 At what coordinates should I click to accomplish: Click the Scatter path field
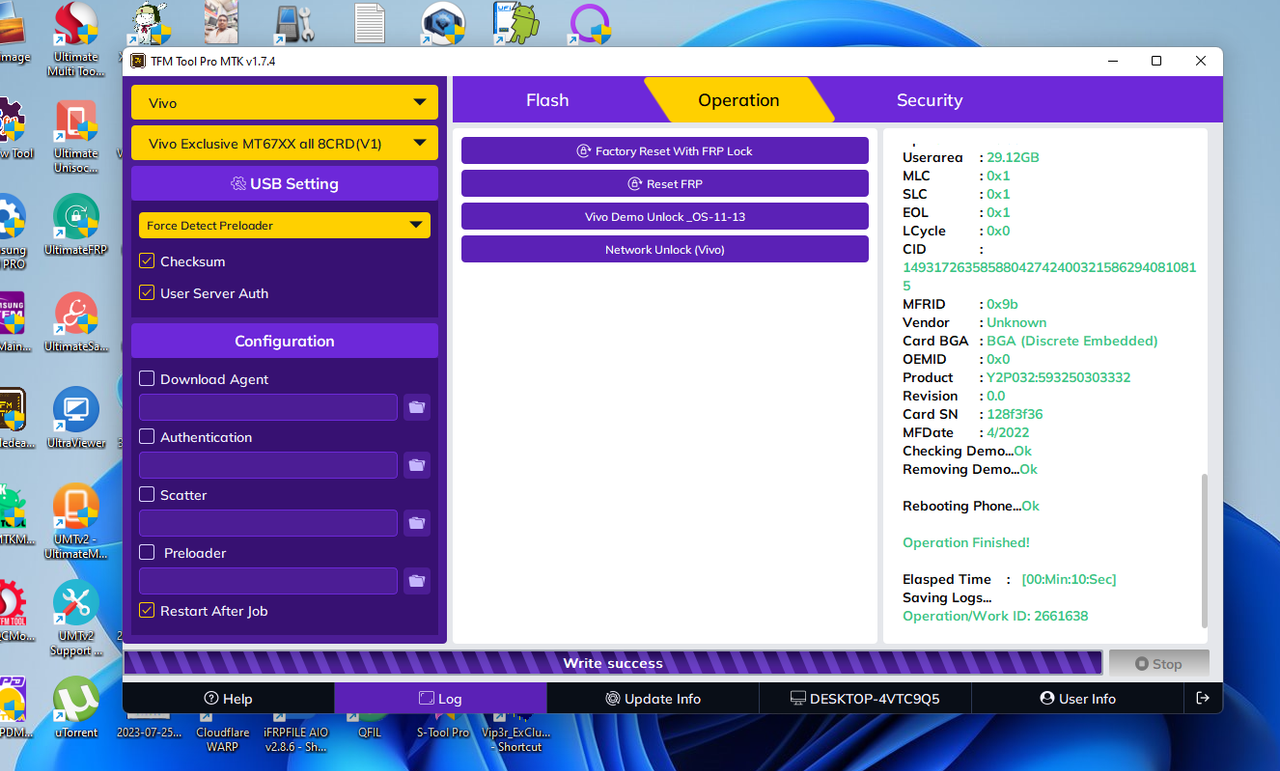(x=268, y=523)
